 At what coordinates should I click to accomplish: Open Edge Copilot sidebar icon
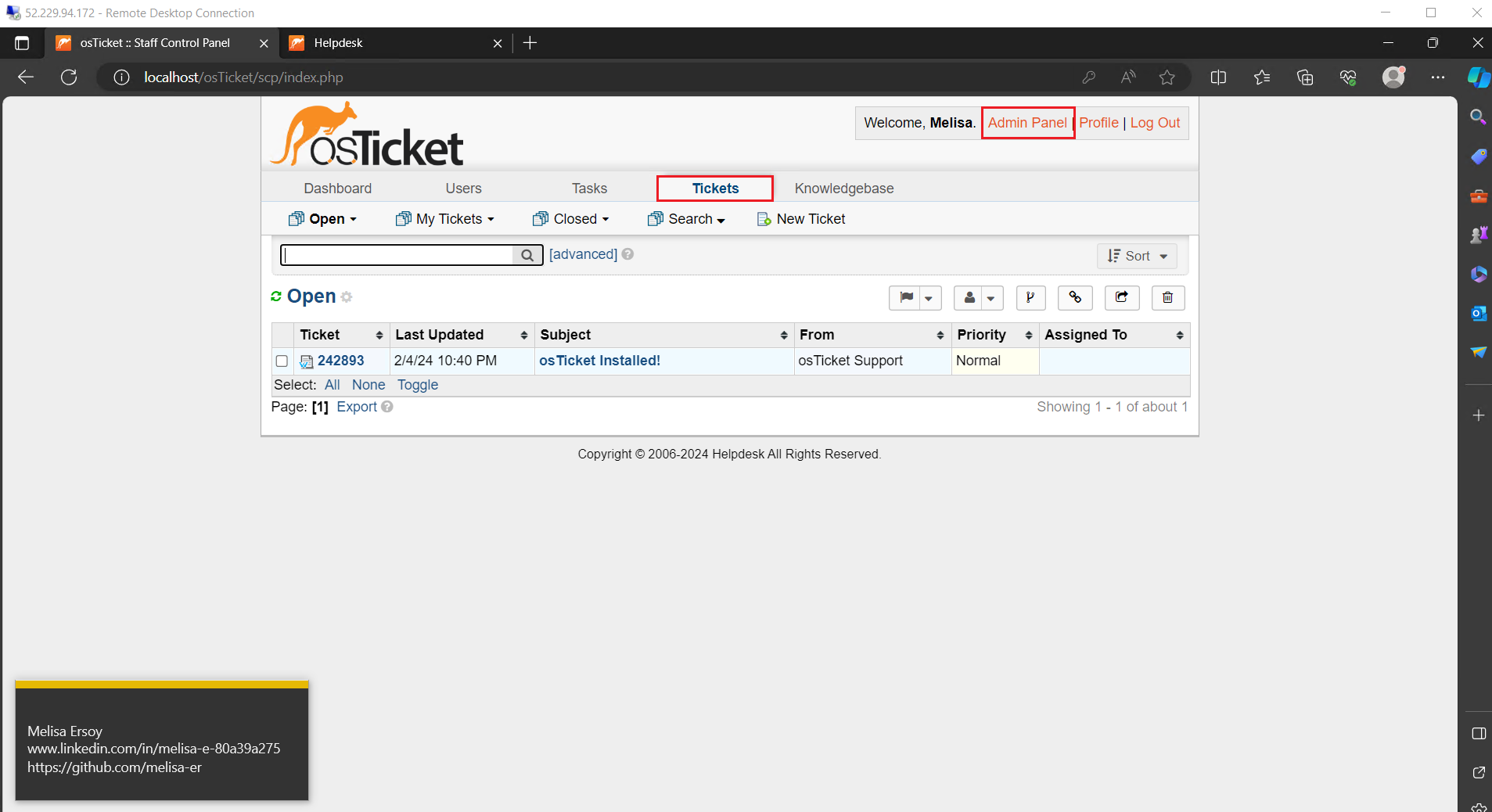(x=1478, y=77)
